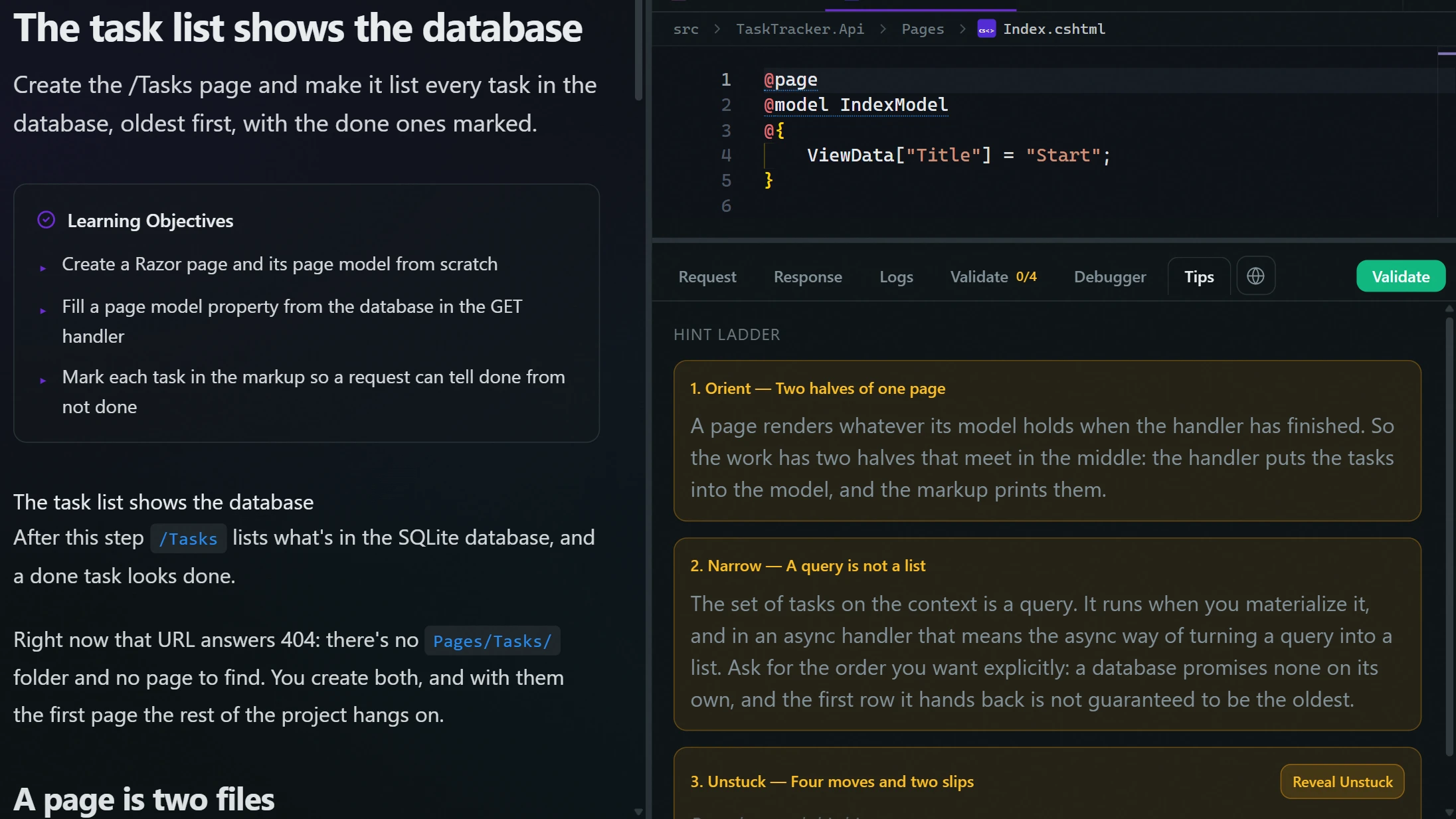
Task: Open the Validate 0/4 tab
Action: pos(993,277)
